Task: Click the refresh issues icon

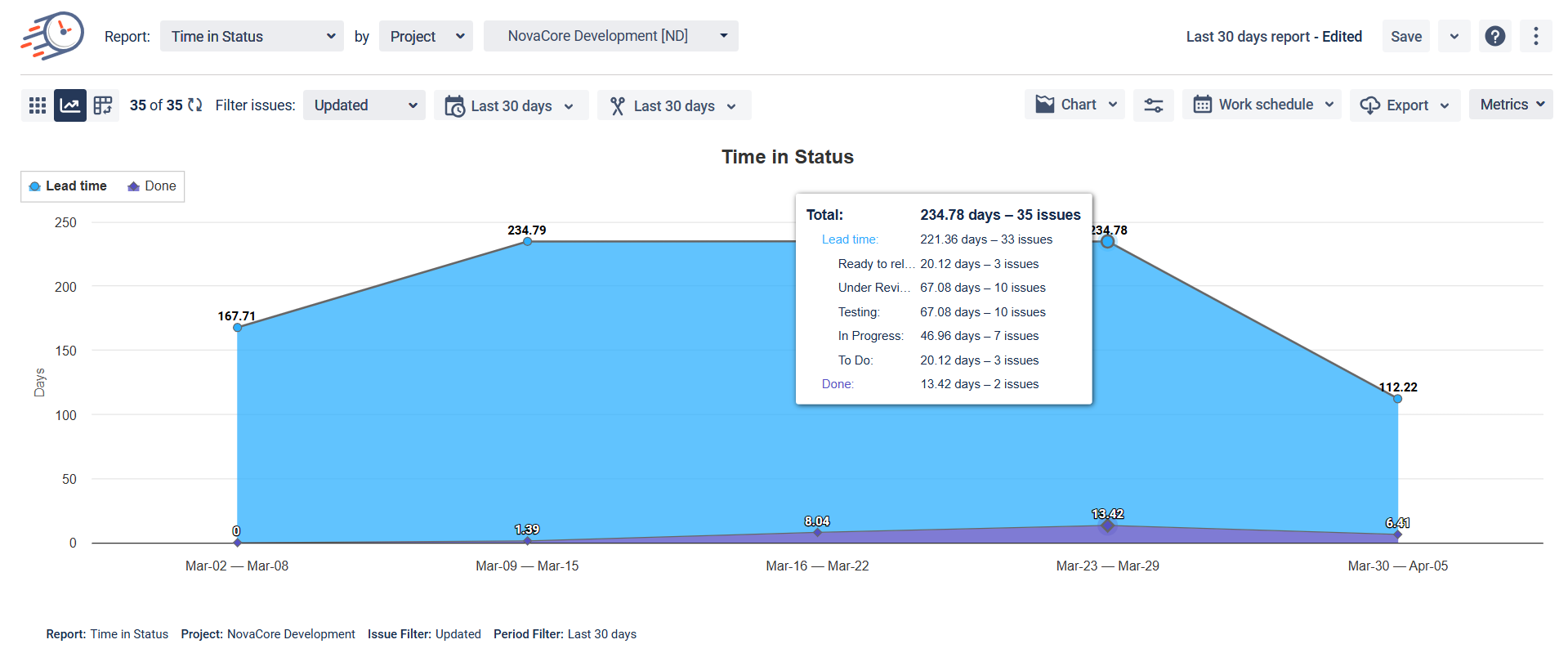Action: click(x=195, y=105)
